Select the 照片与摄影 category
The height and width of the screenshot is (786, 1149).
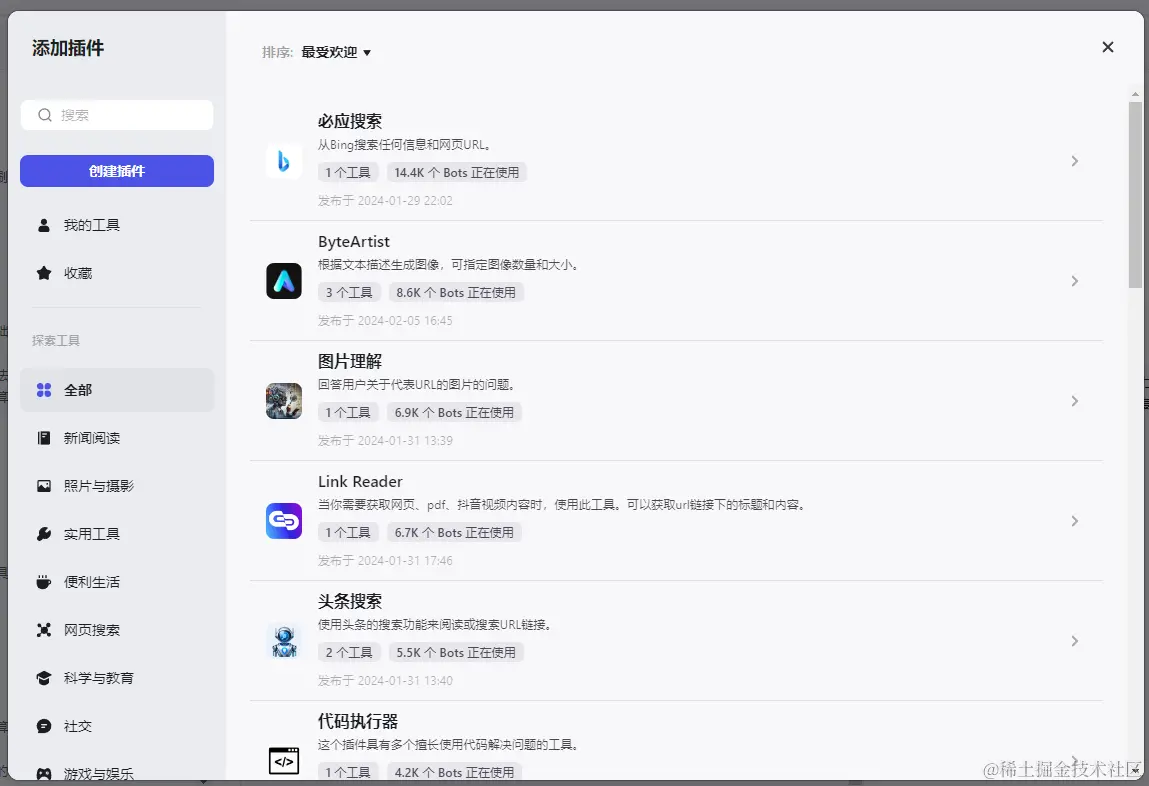pyautogui.click(x=117, y=486)
